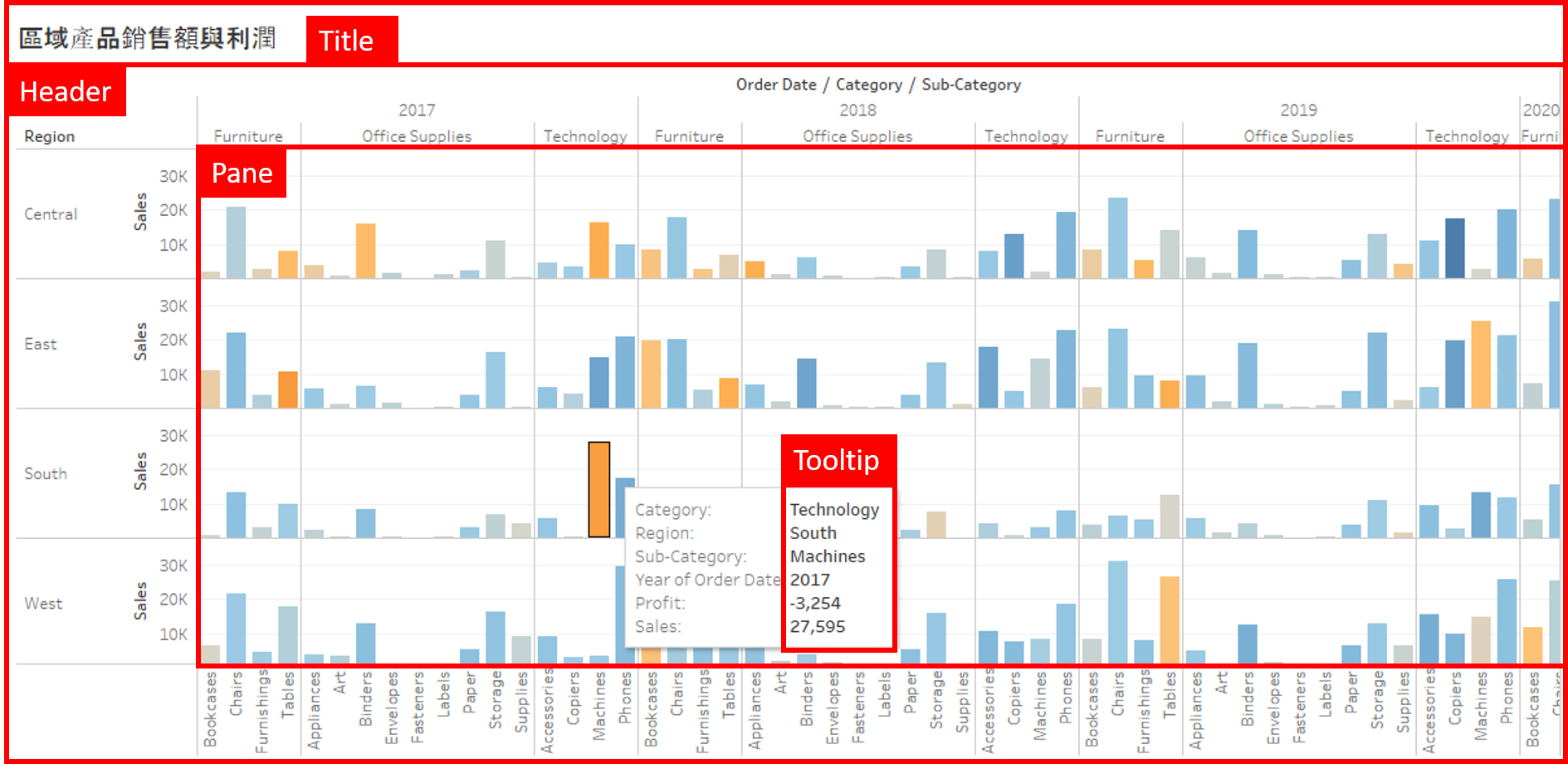Click the 2019 East Machines orange bar
1568x764 pixels.
click(1480, 365)
